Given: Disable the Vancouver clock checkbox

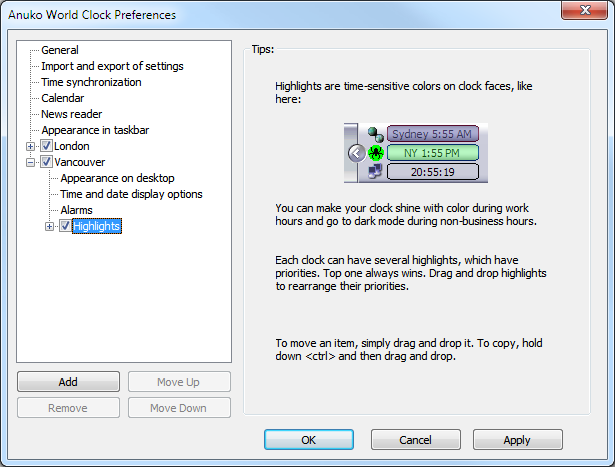Looking at the screenshot, I should point(46,162).
